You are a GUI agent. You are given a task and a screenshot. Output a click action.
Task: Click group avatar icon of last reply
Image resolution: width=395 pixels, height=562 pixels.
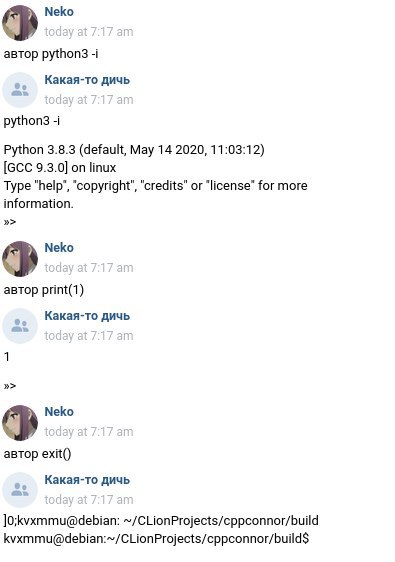coord(20,490)
